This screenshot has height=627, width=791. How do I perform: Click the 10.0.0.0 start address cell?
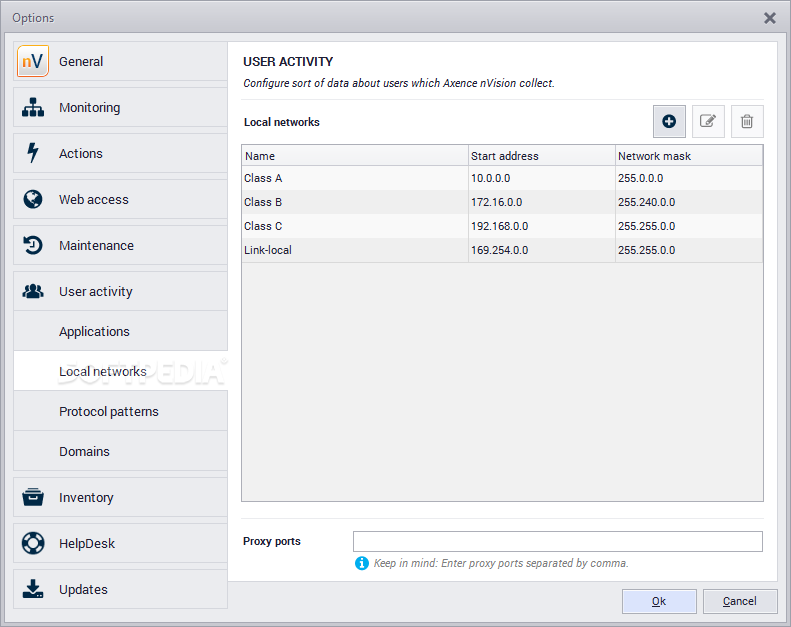click(542, 178)
